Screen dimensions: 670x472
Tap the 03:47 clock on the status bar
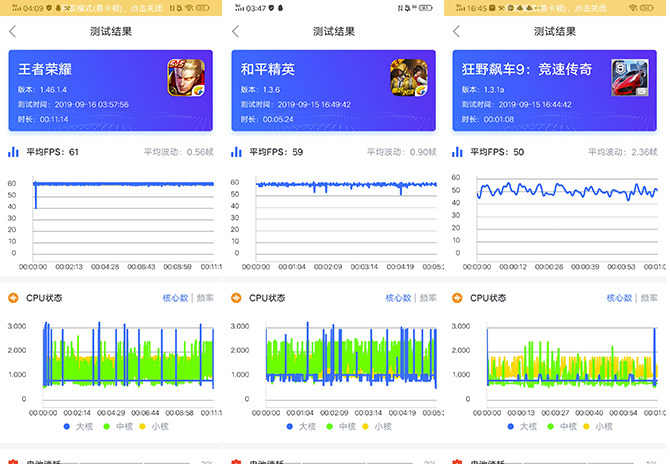tap(256, 8)
